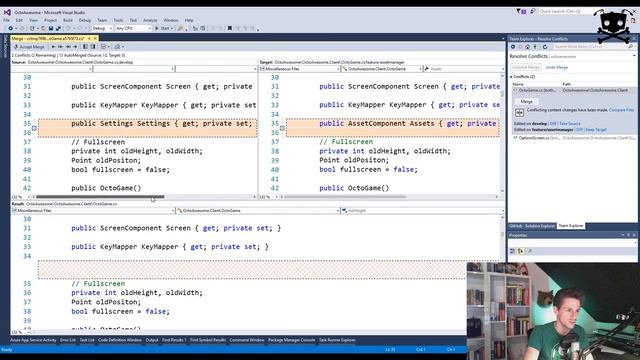640x360 pixels.
Task: Click the Save icon in toolbar
Action: pos(51,29)
